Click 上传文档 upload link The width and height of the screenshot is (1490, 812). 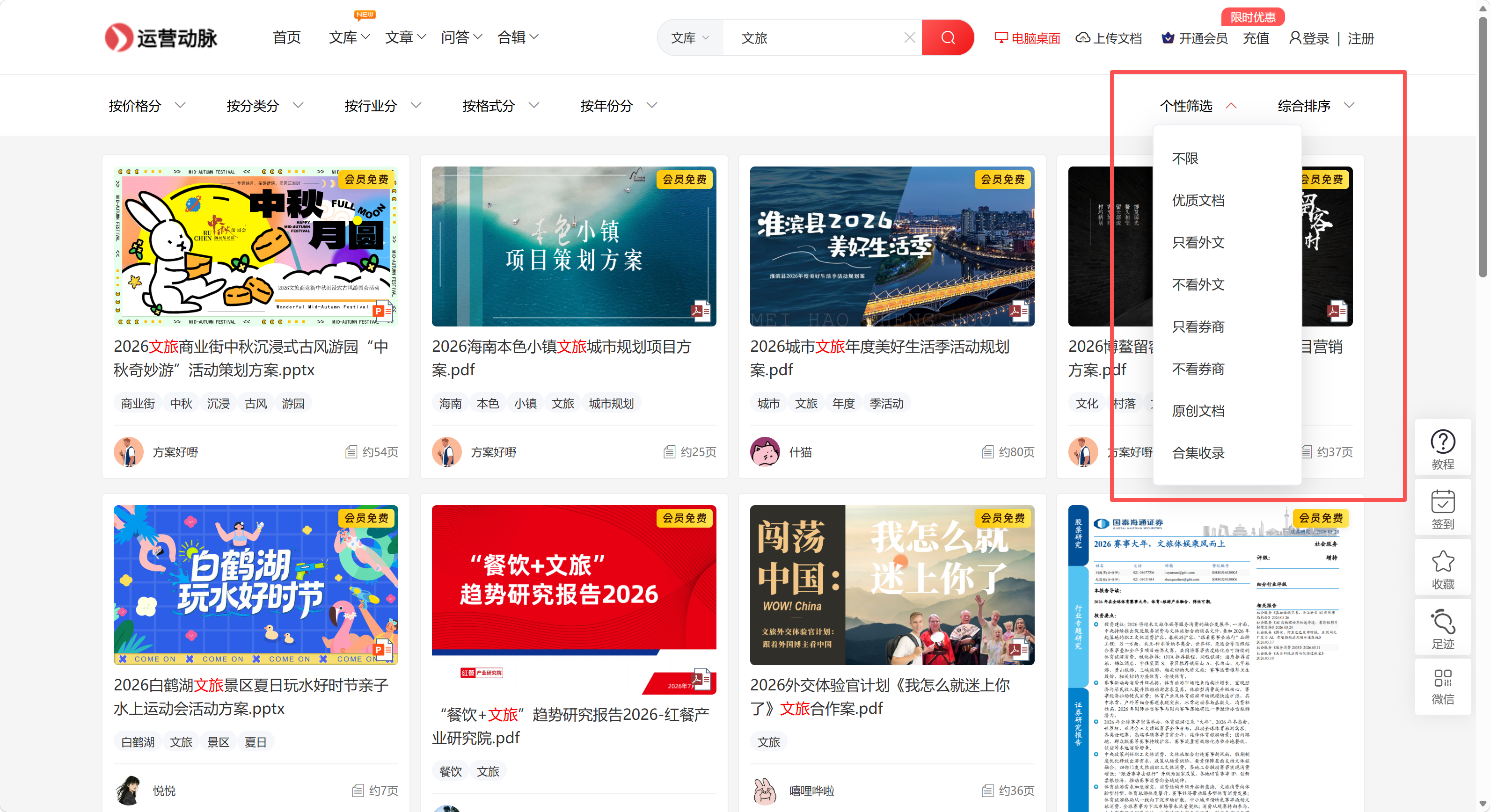[1108, 38]
